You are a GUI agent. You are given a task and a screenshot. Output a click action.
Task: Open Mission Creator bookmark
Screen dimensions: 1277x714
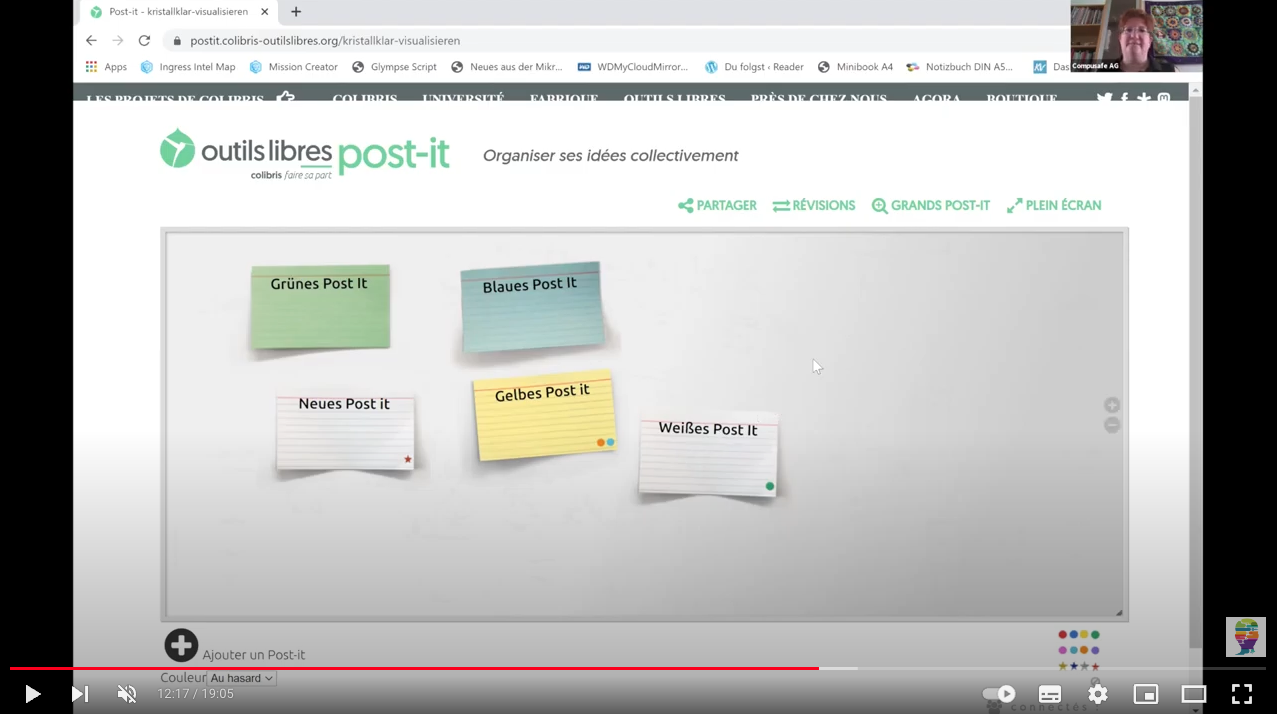point(294,67)
